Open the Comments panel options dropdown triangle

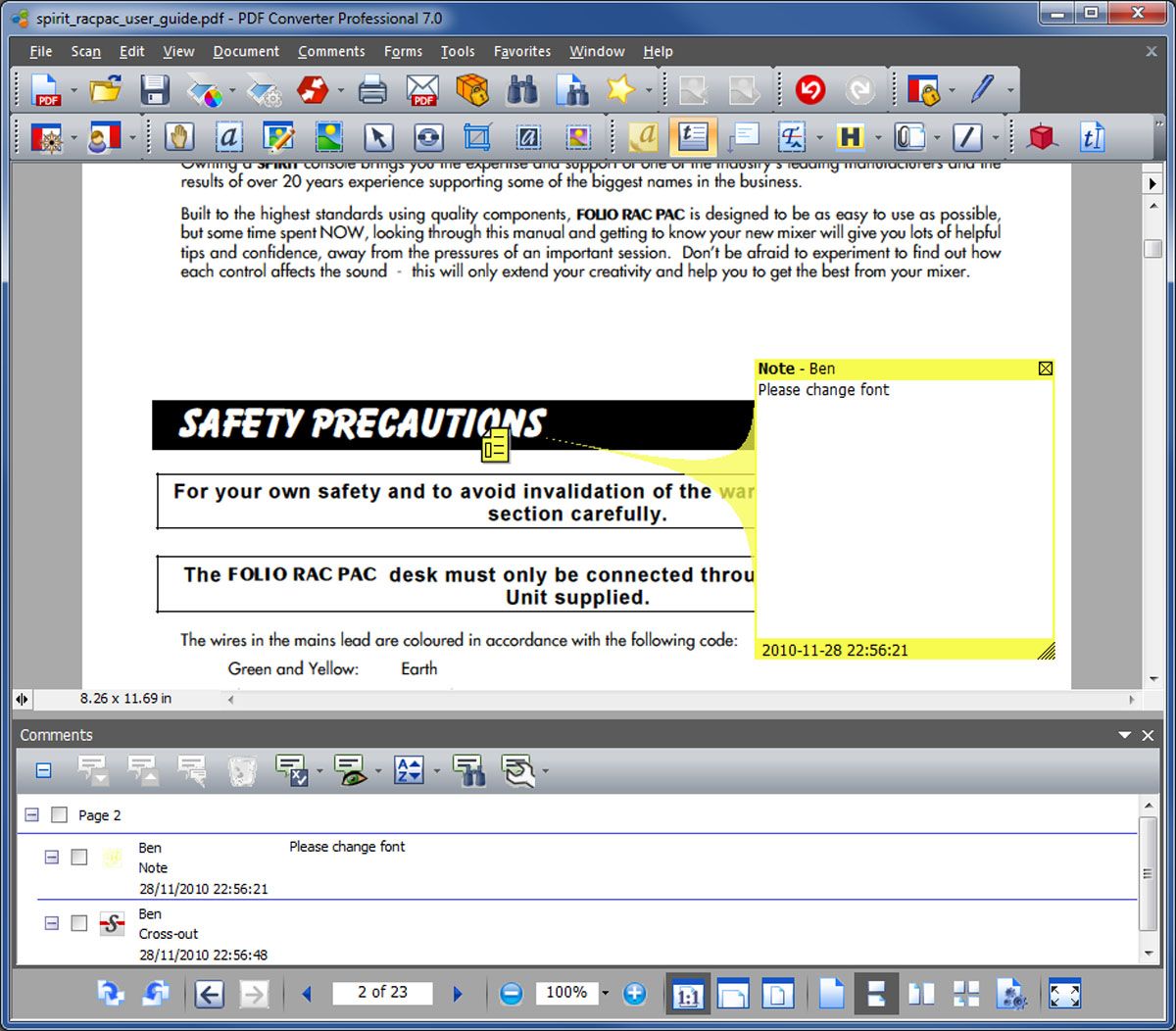(1125, 735)
